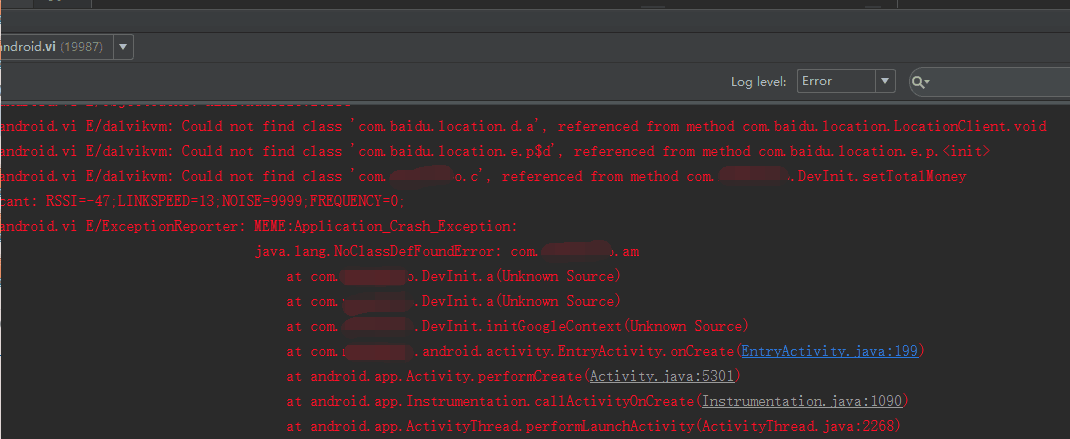The height and width of the screenshot is (439, 1070).
Task: Click the search magnifier icon
Action: pyautogui.click(x=919, y=81)
